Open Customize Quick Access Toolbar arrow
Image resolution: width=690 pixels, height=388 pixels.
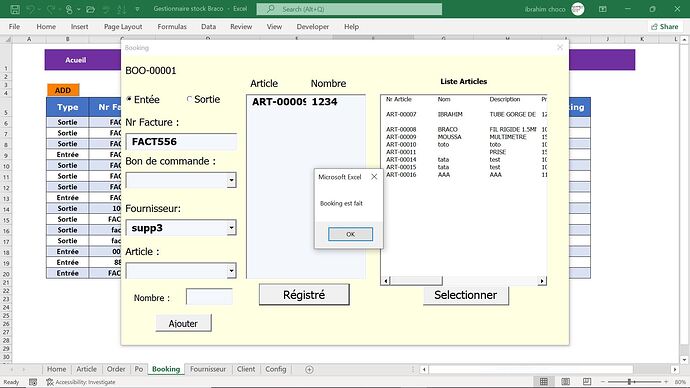tap(137, 9)
